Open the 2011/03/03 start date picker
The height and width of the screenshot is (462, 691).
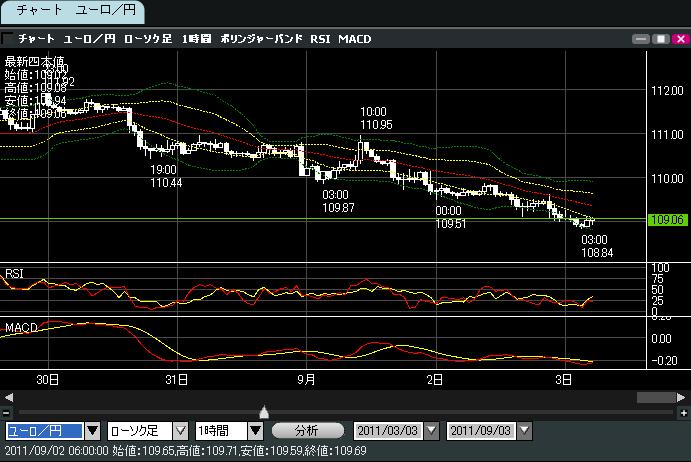(432, 431)
